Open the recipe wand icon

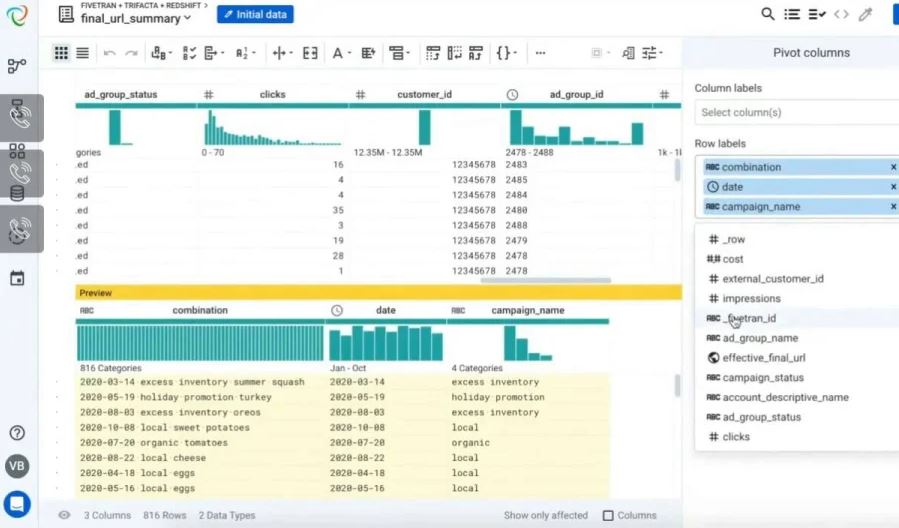point(865,14)
